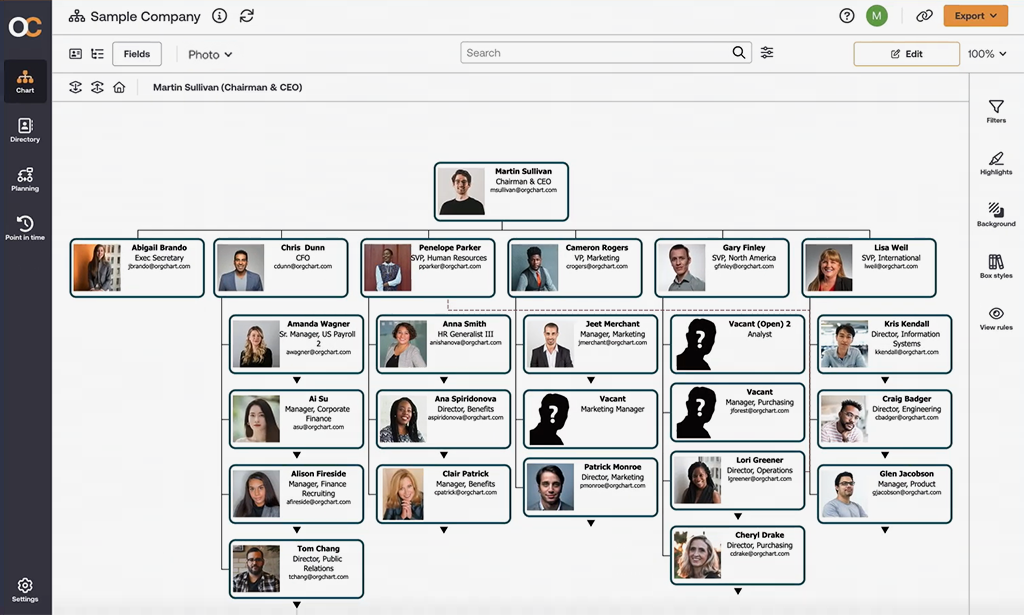This screenshot has width=1024, height=615.
Task: Switch to list tree view icon
Action: point(97,54)
